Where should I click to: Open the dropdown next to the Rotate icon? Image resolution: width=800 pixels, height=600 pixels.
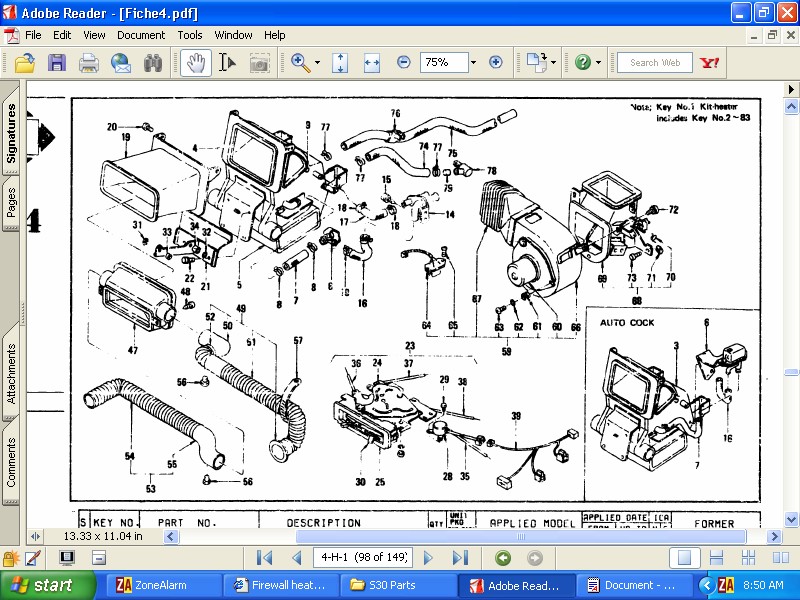554,63
